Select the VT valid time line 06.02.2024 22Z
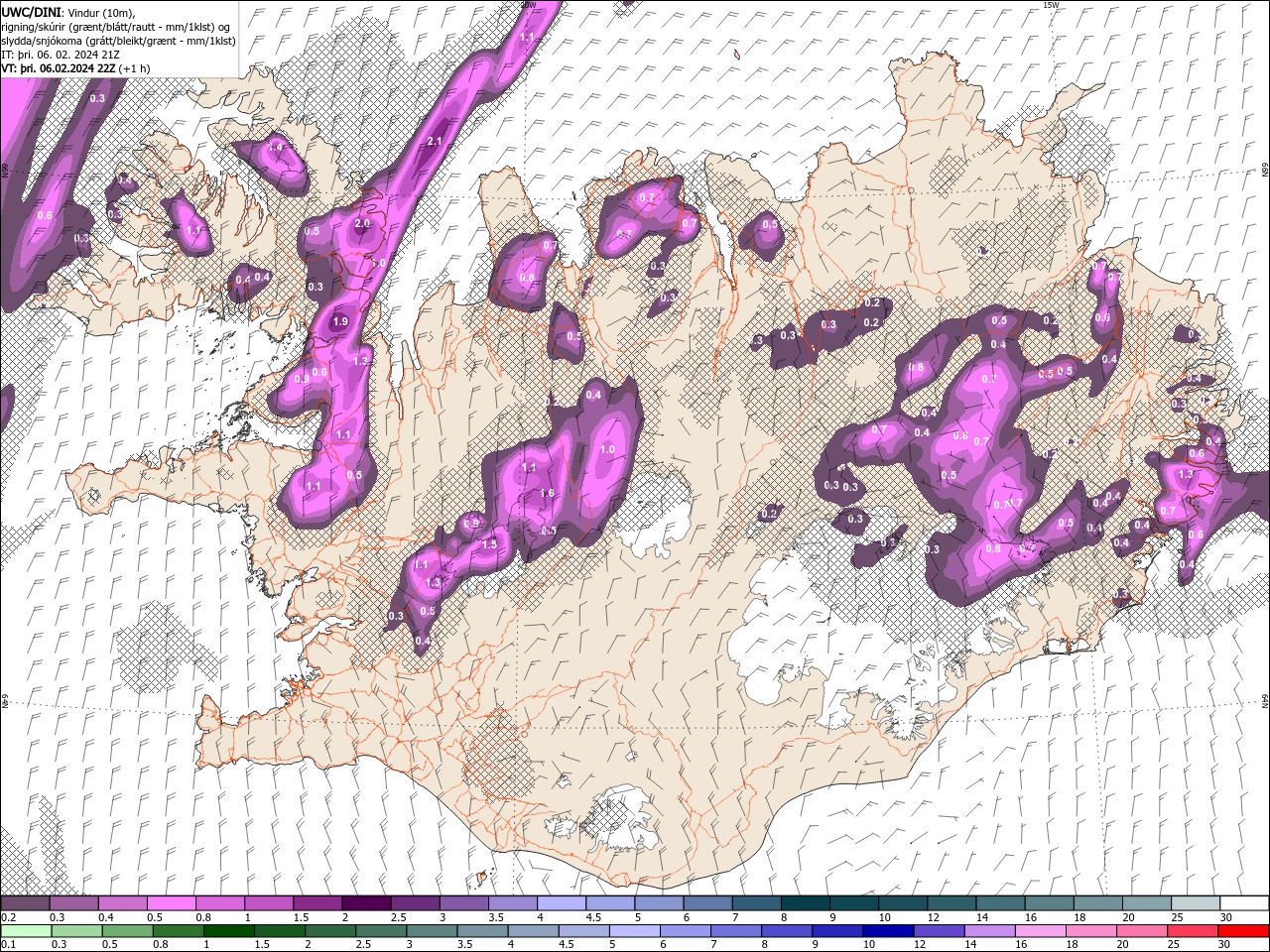The height and width of the screenshot is (952, 1270). 76,68
